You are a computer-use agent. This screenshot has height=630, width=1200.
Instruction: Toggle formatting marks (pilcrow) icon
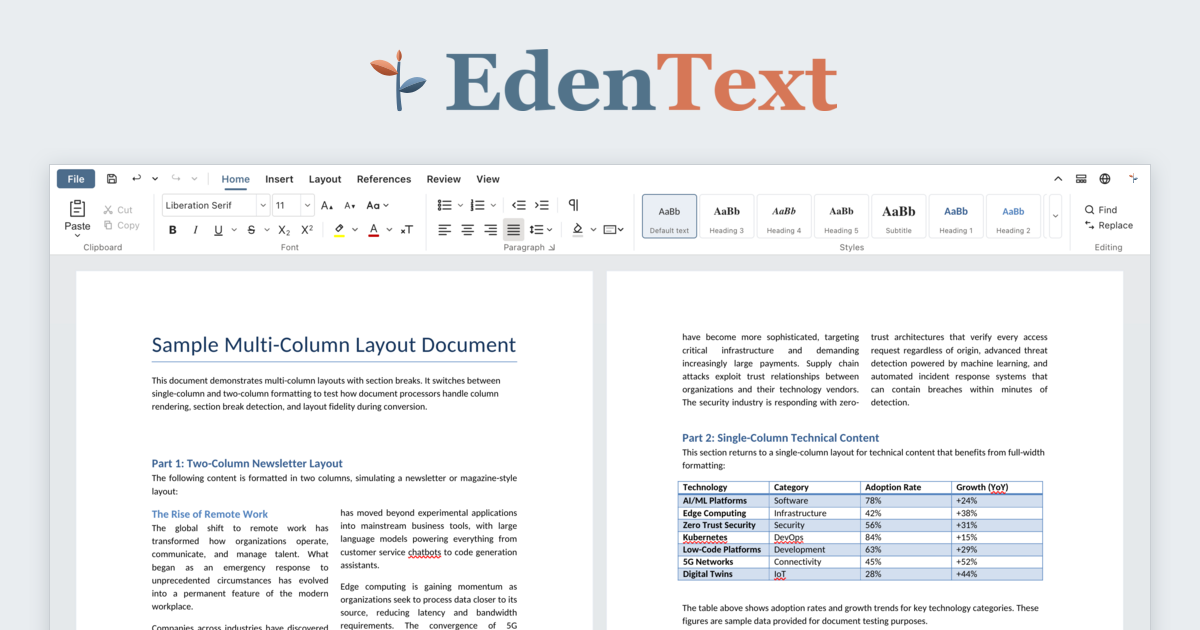[x=573, y=205]
